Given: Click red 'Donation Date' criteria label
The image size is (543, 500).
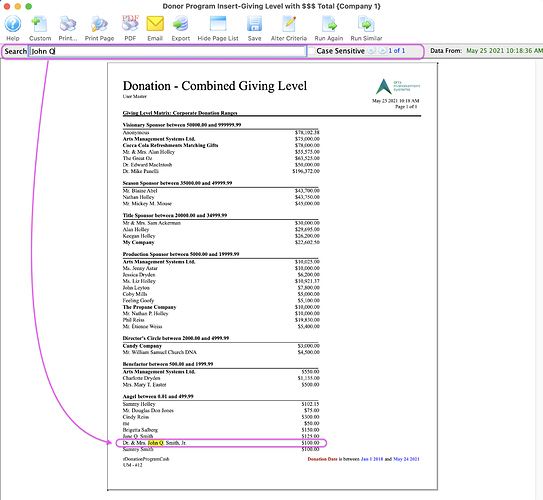Looking at the screenshot, I should coord(322,459).
